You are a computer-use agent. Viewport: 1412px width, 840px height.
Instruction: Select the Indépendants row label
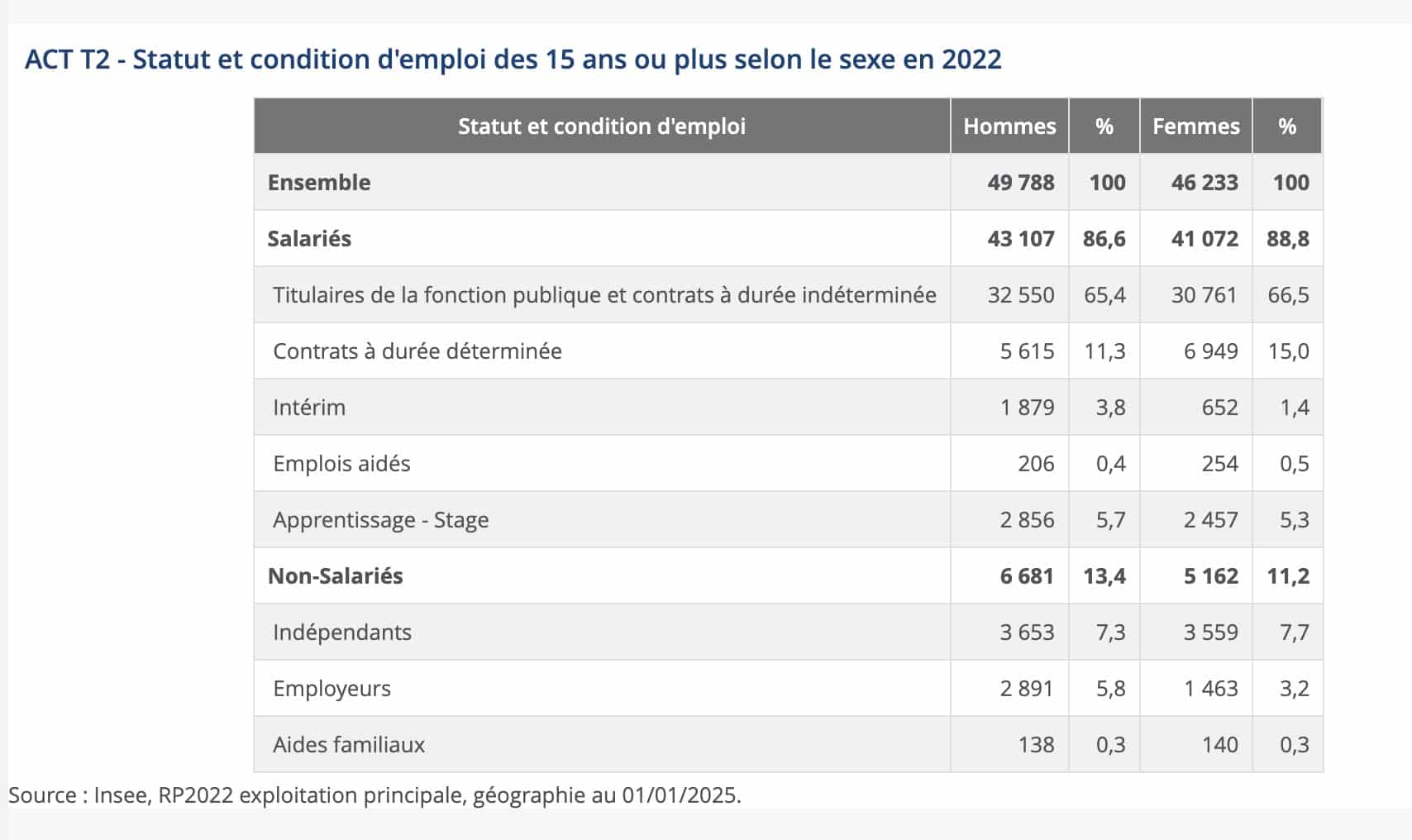(341, 632)
